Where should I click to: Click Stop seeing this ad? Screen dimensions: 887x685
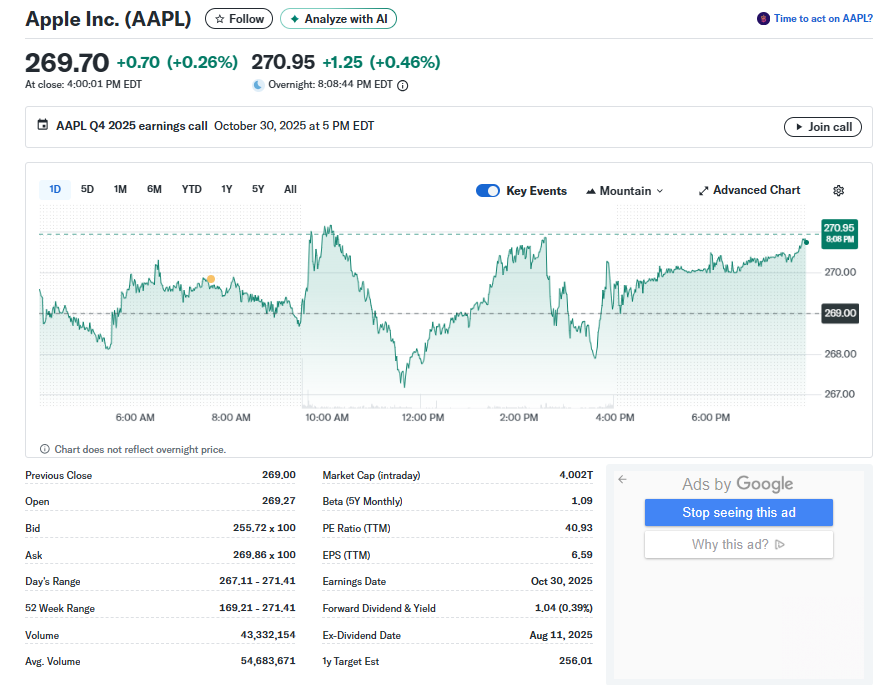(738, 512)
